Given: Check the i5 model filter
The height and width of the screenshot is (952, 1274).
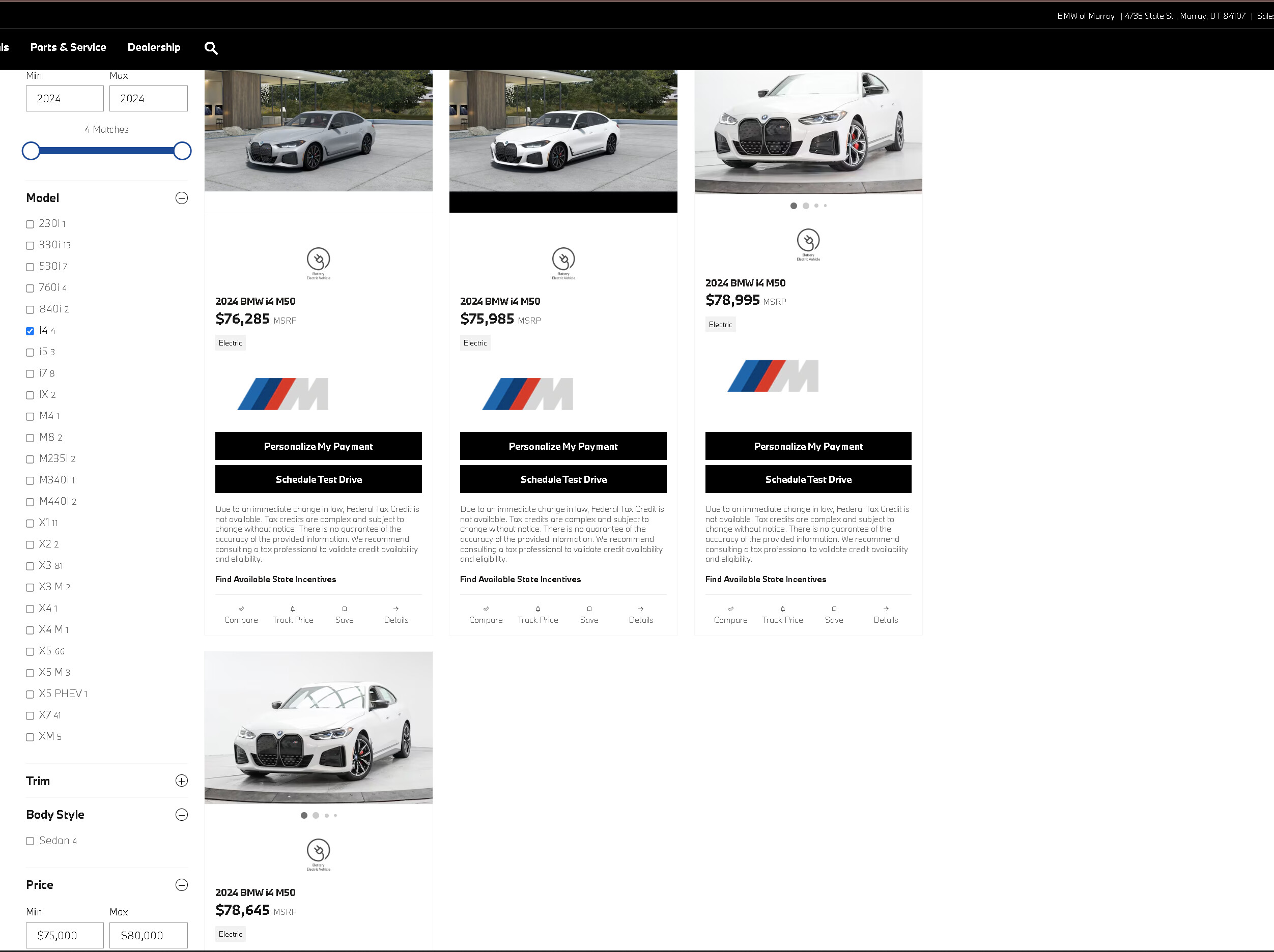Looking at the screenshot, I should pyautogui.click(x=30, y=353).
